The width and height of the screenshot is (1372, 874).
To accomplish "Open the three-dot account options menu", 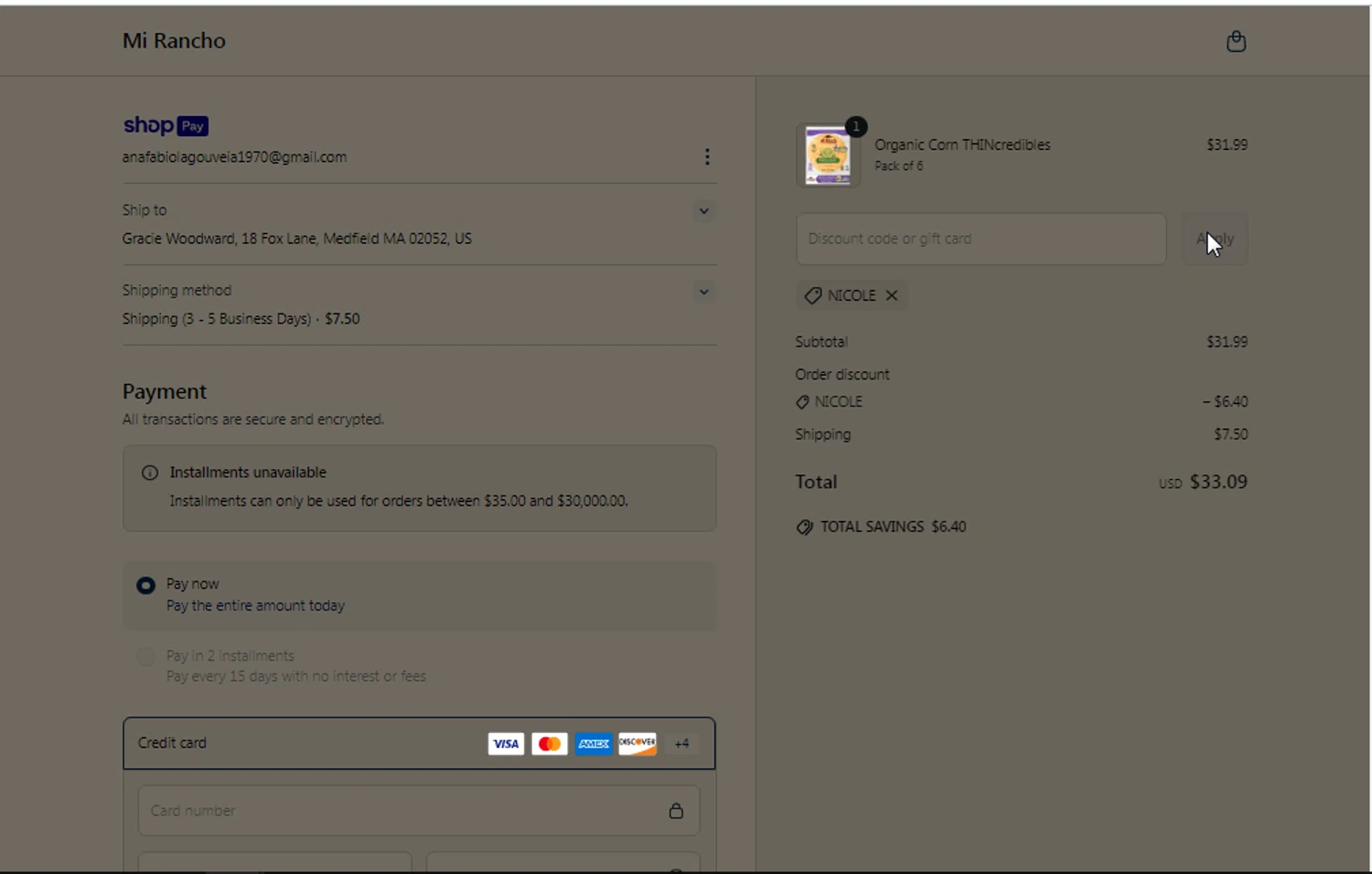I will click(x=707, y=157).
